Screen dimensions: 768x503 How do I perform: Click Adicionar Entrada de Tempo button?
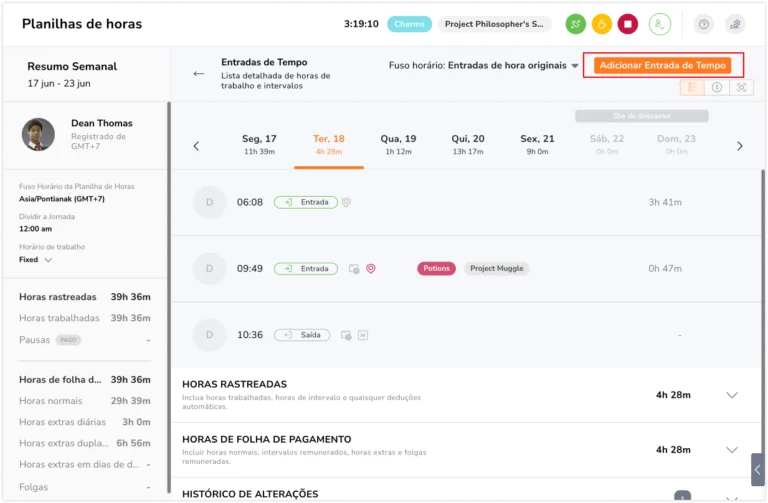(x=663, y=66)
